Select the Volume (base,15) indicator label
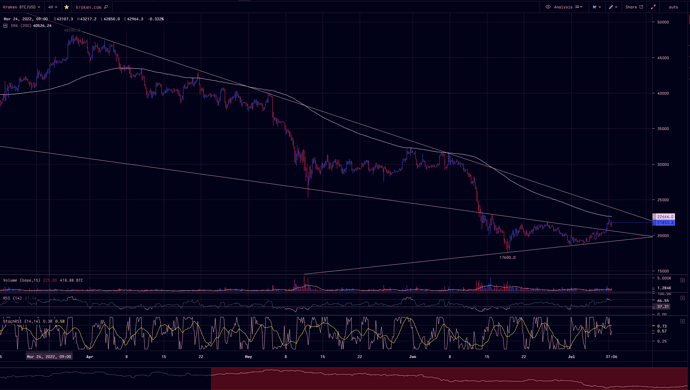The image size is (690, 390). tap(22, 280)
